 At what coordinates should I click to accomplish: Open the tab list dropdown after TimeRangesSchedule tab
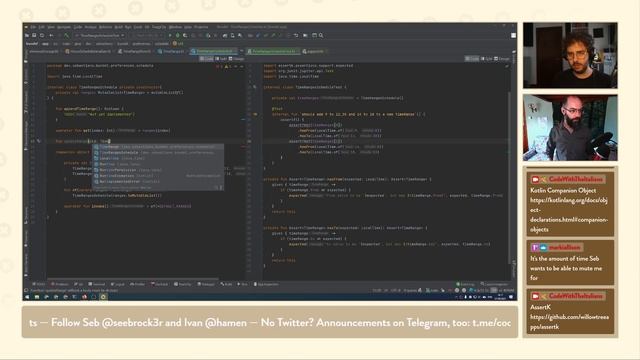[x=241, y=51]
